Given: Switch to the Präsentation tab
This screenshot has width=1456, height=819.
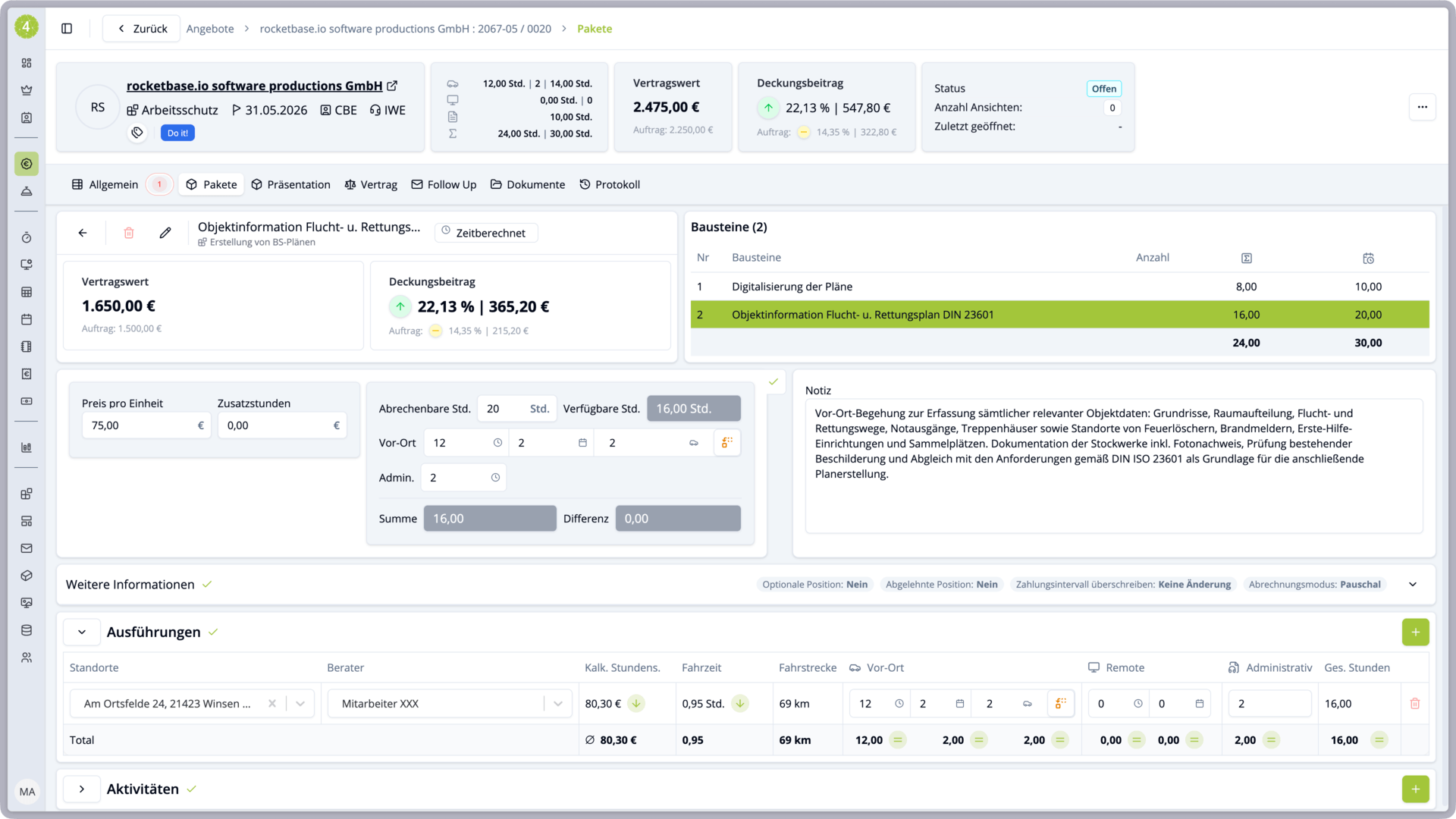Looking at the screenshot, I should click(290, 184).
